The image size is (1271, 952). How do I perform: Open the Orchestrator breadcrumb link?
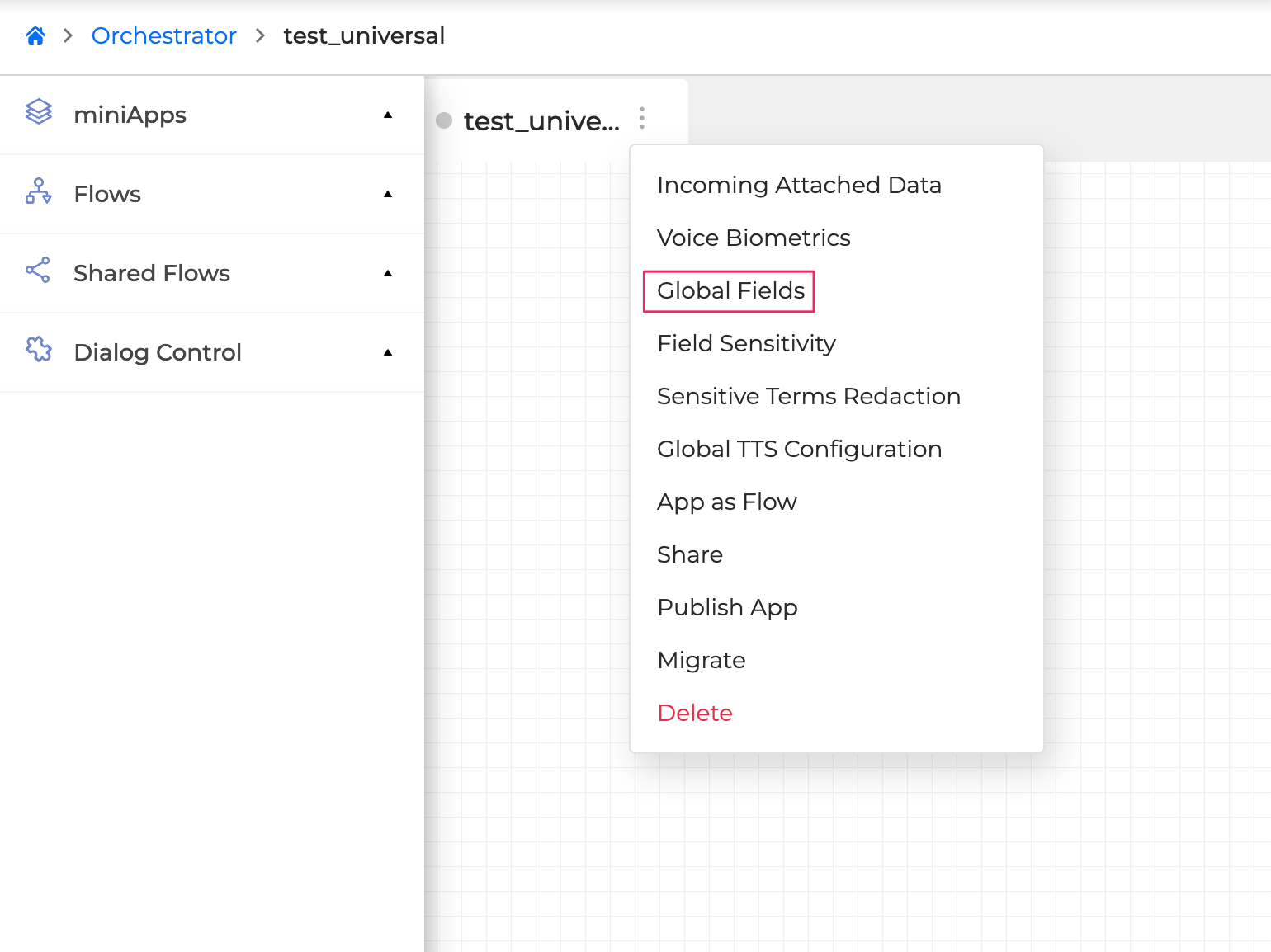pyautogui.click(x=163, y=35)
